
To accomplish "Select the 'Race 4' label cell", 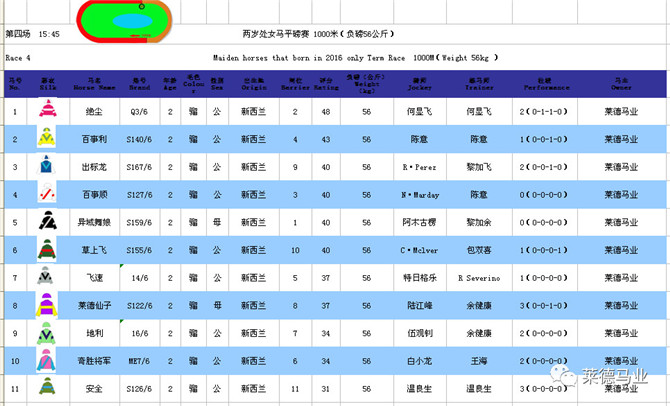I will pyautogui.click(x=18, y=58).
